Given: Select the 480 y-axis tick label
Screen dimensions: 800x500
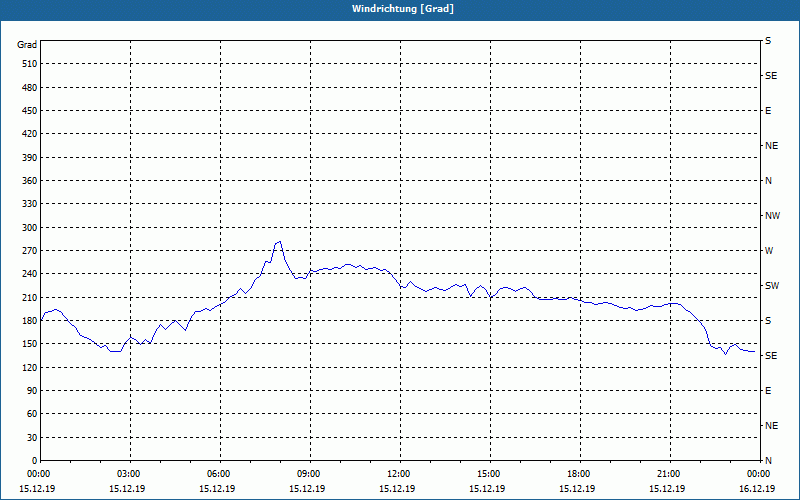Looking at the screenshot, I should point(30,88).
